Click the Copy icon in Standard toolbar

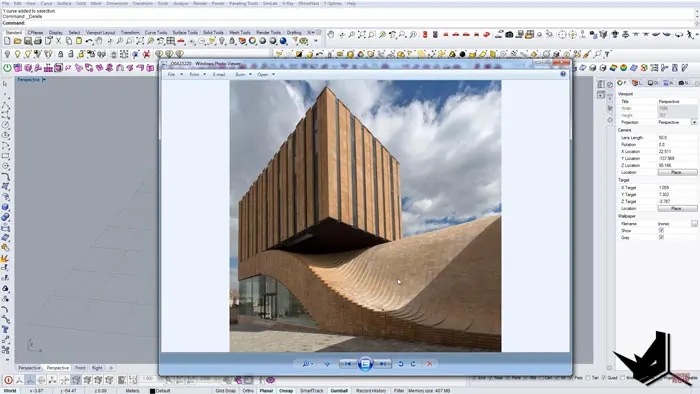tap(69, 41)
